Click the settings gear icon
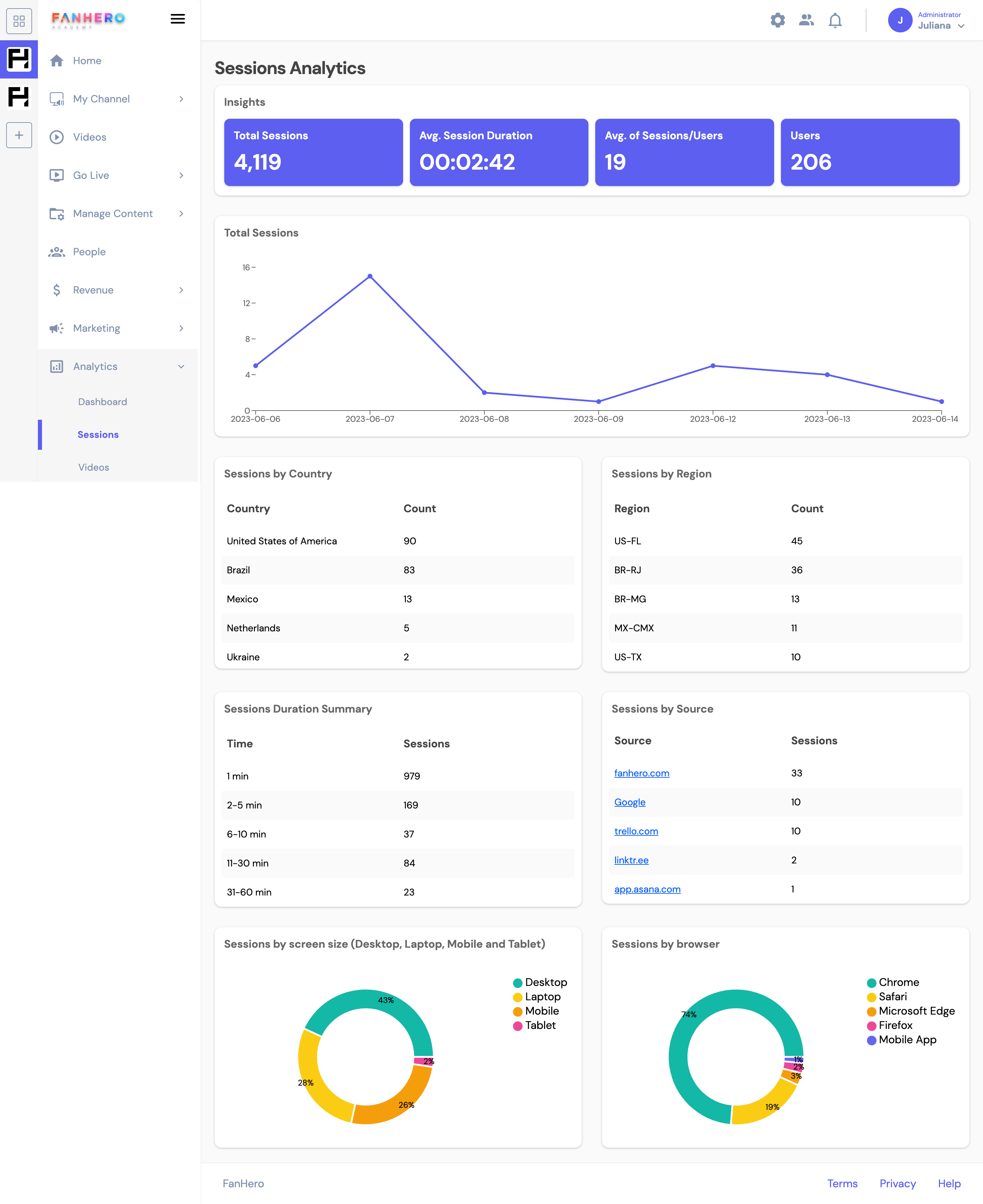983x1204 pixels. (778, 20)
